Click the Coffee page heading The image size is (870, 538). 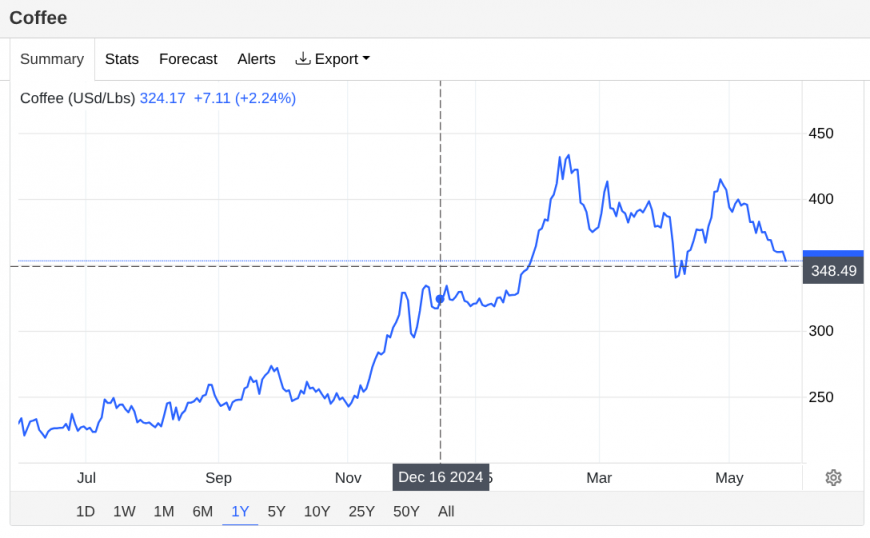38,18
